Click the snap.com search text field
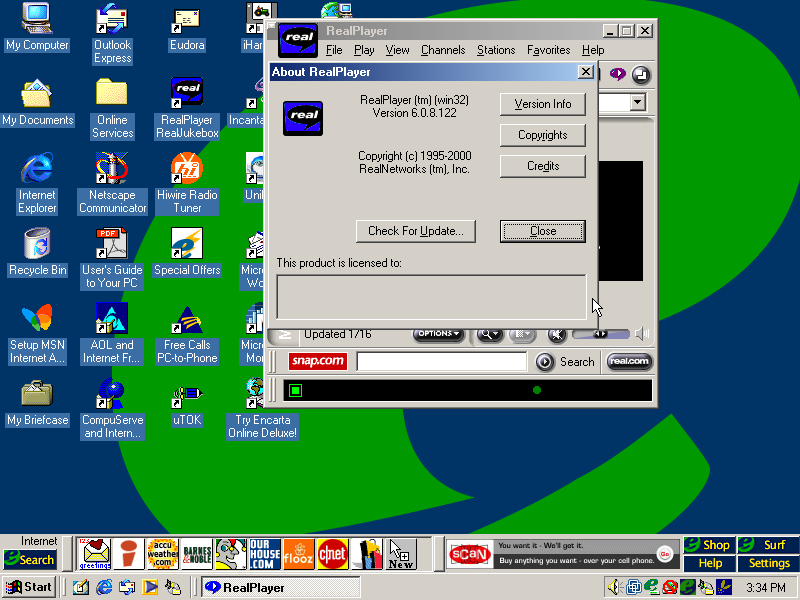 click(441, 362)
